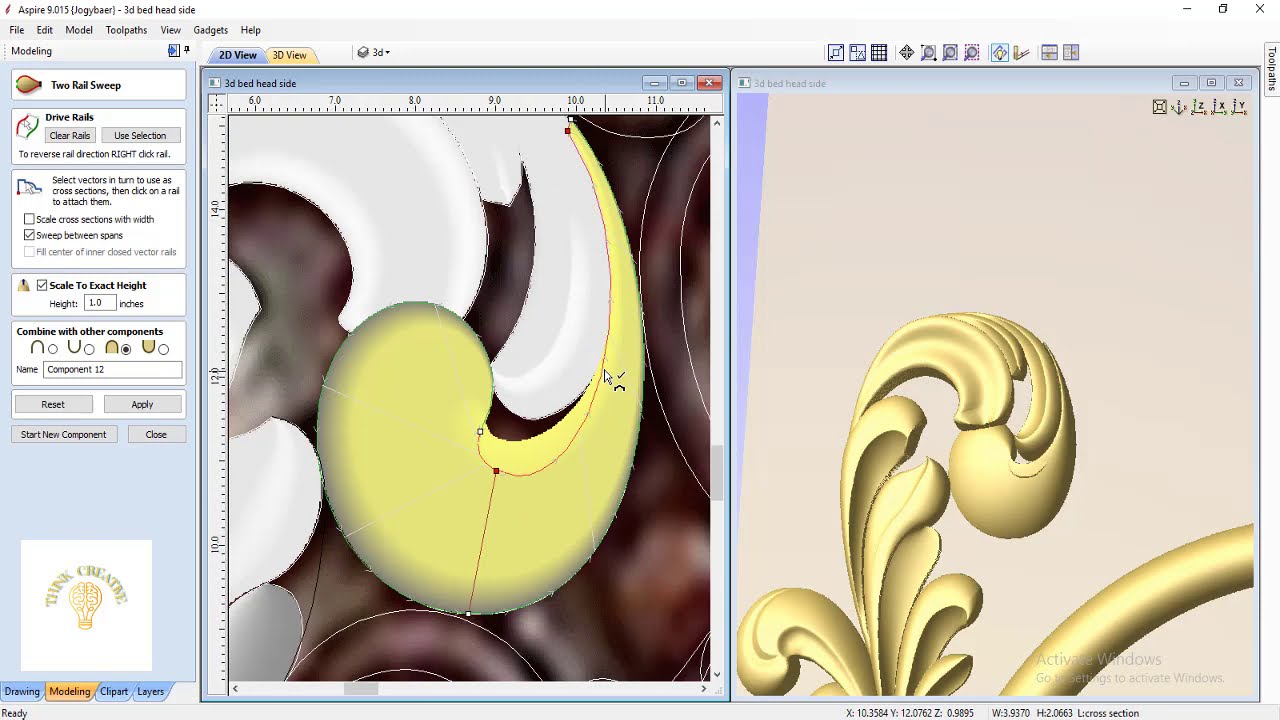
Task: Click the Drive Rails icon
Action: click(28, 125)
